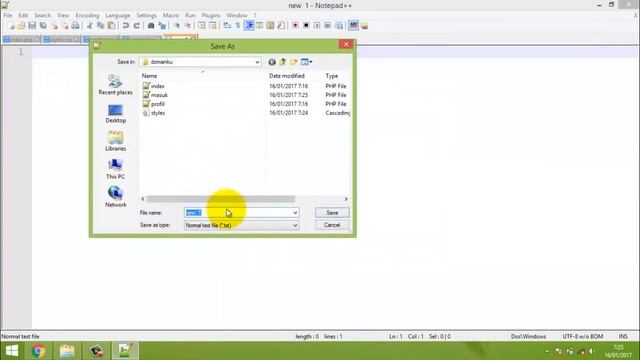Click the Start Recording macro icon
This screenshot has width=640, height=360.
pyautogui.click(x=295, y=26)
